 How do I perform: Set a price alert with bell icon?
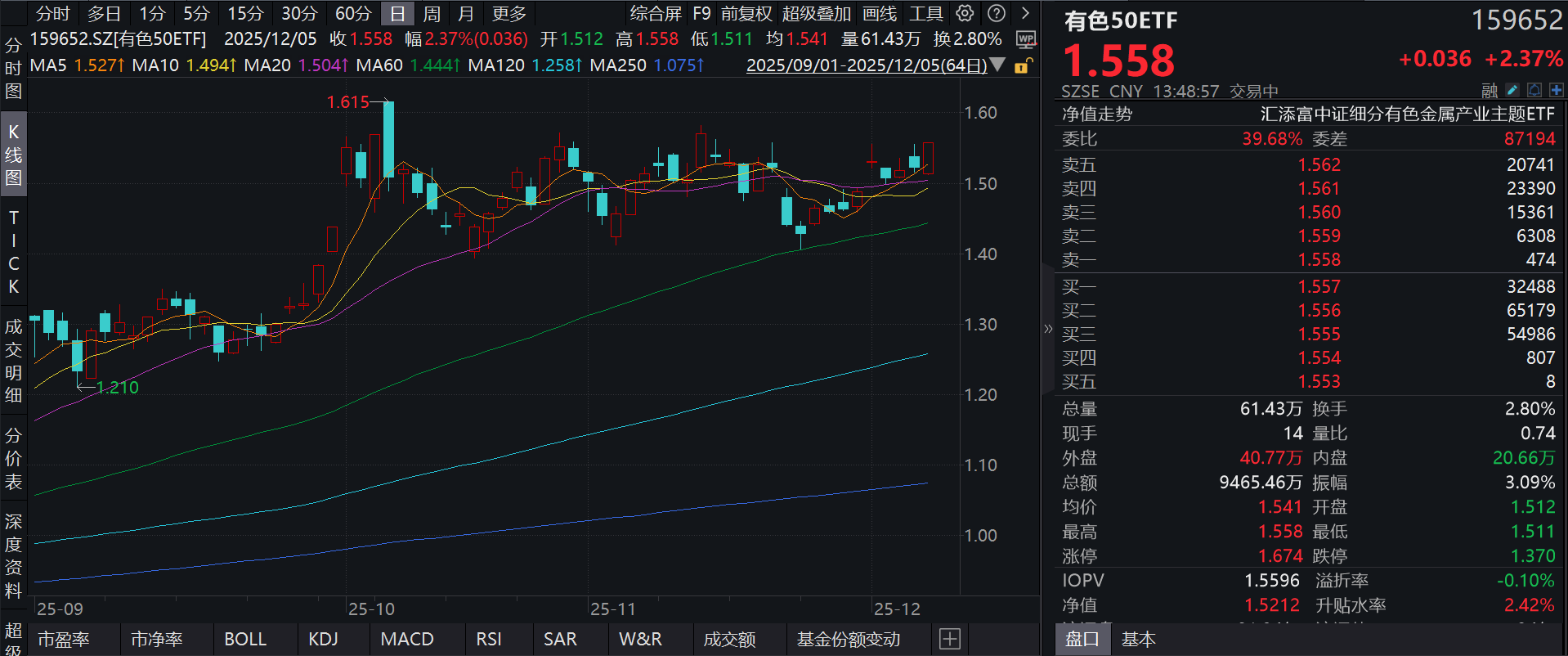tap(1534, 90)
